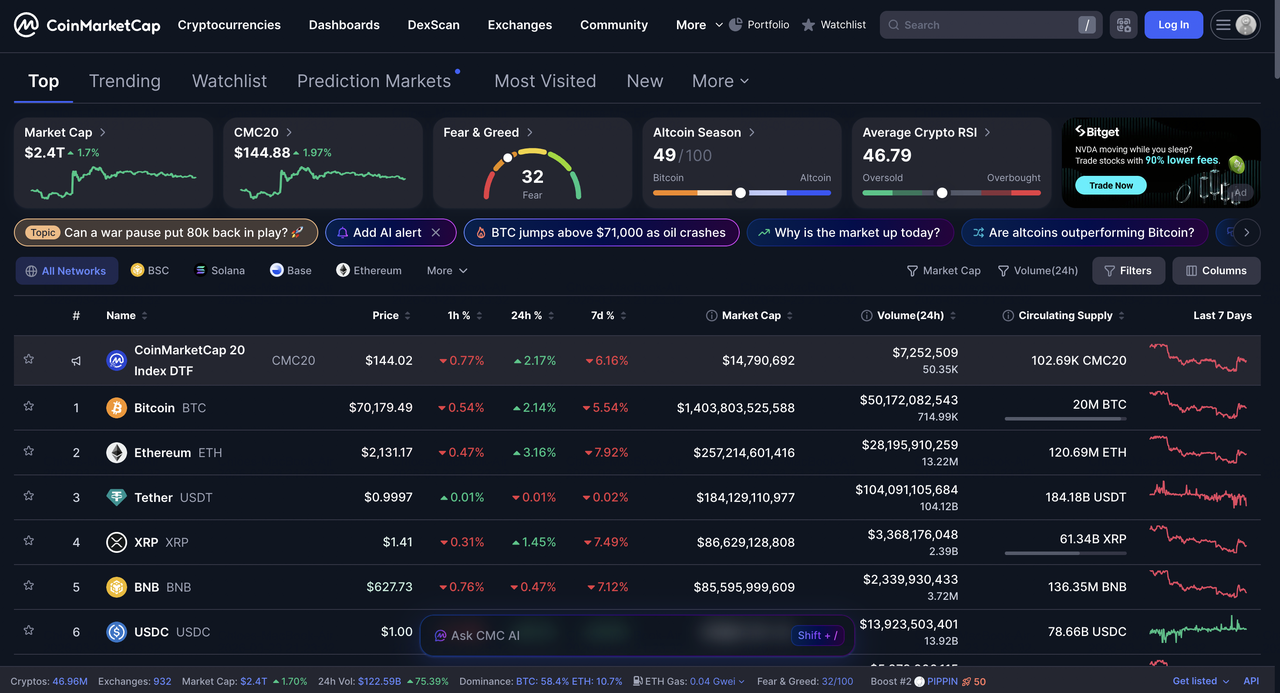
Task: Click the Tether coin icon
Action: point(117,498)
